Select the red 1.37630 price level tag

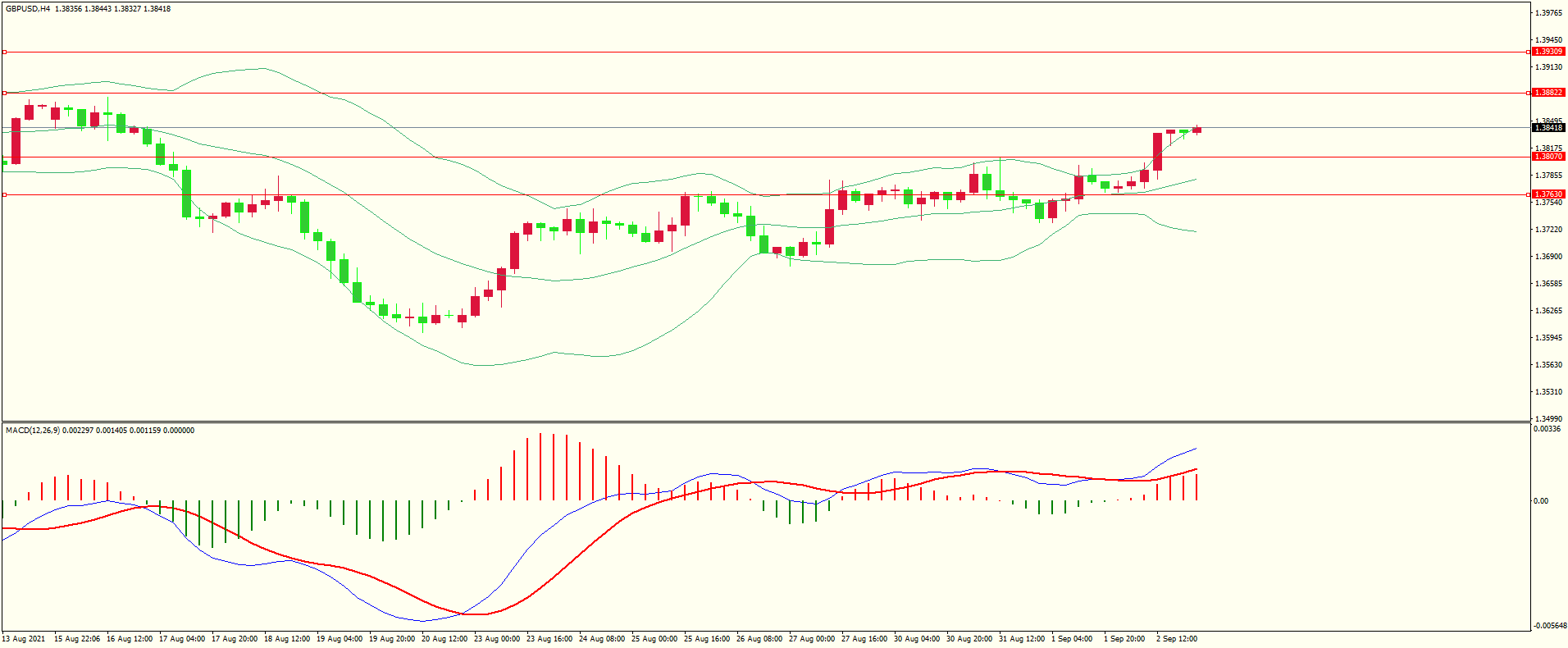1548,194
